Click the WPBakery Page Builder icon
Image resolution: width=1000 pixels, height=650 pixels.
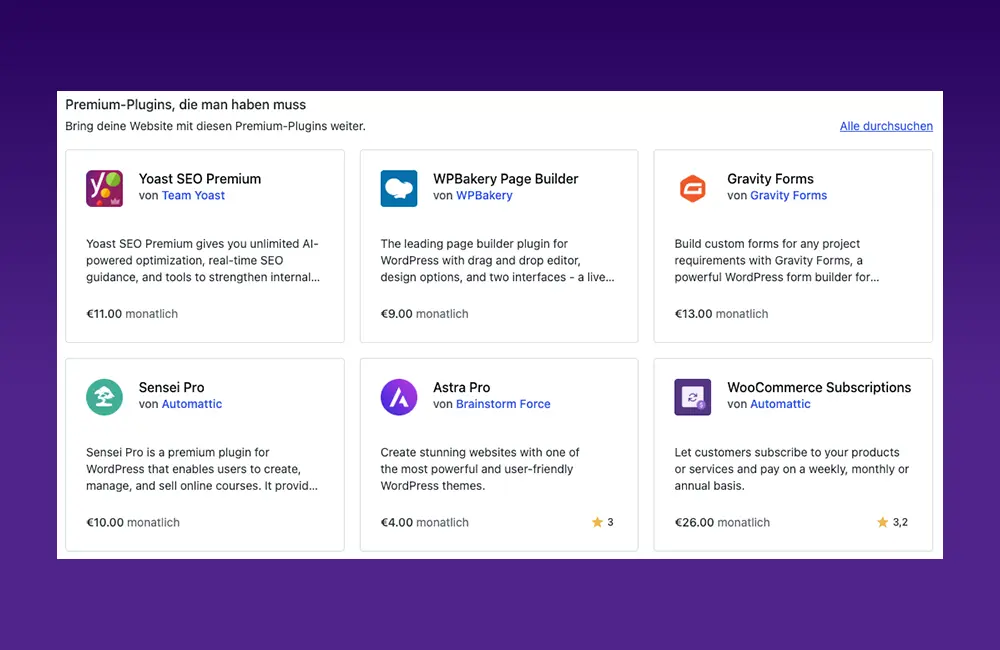pyautogui.click(x=399, y=188)
